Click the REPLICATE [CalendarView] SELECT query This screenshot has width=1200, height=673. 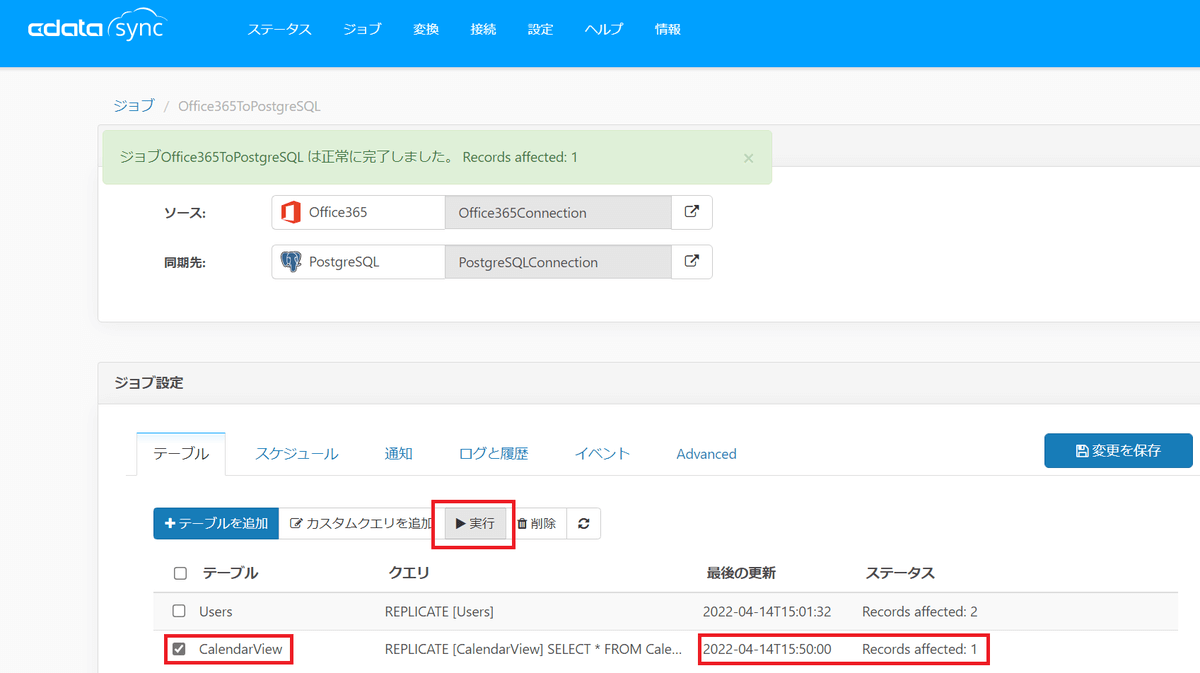coord(534,649)
